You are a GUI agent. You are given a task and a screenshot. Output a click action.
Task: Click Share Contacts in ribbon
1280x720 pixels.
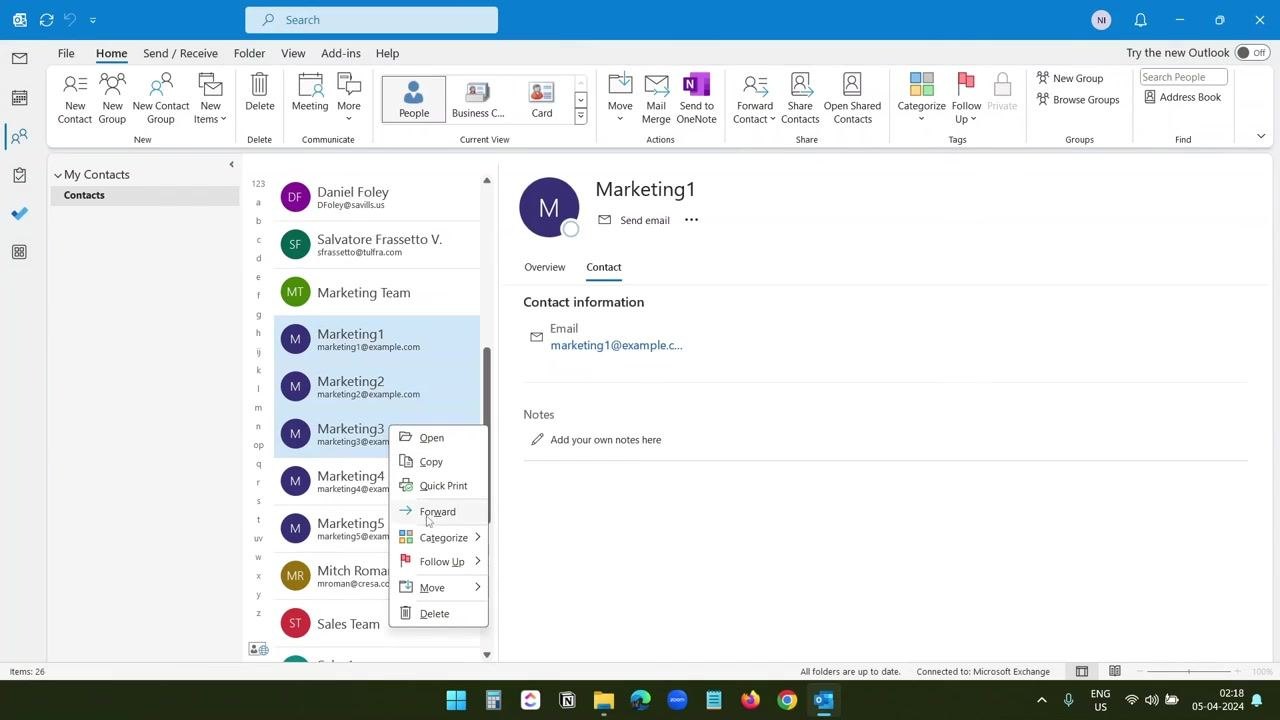(x=800, y=99)
